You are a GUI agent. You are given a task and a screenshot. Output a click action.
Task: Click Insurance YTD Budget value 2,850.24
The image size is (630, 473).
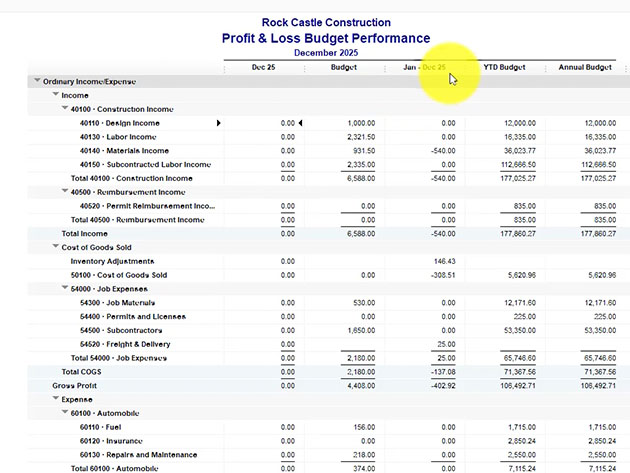[522, 441]
